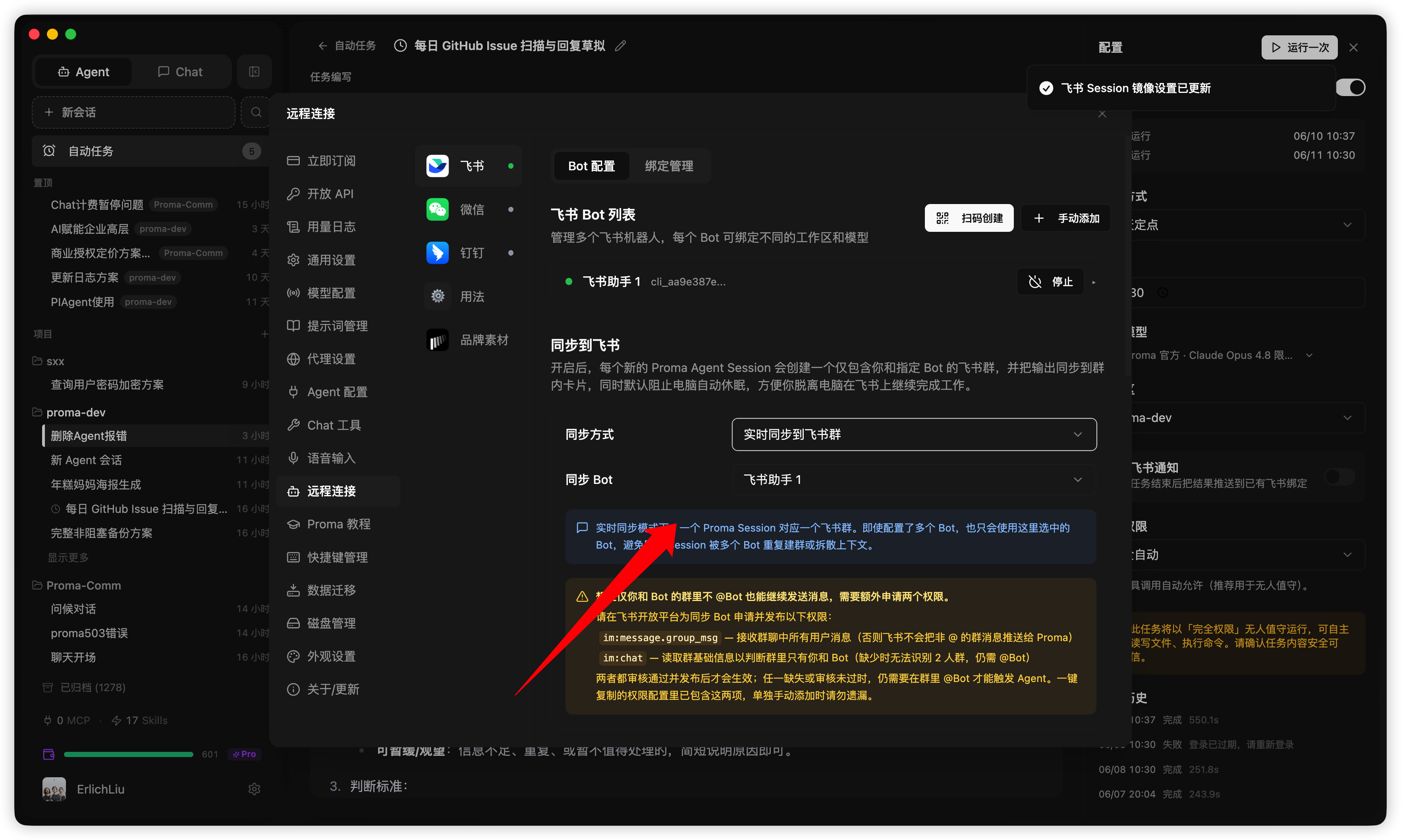This screenshot has height=840, width=1401.
Task: Select the 钉钉 (DingTalk) platform icon
Action: point(437,253)
